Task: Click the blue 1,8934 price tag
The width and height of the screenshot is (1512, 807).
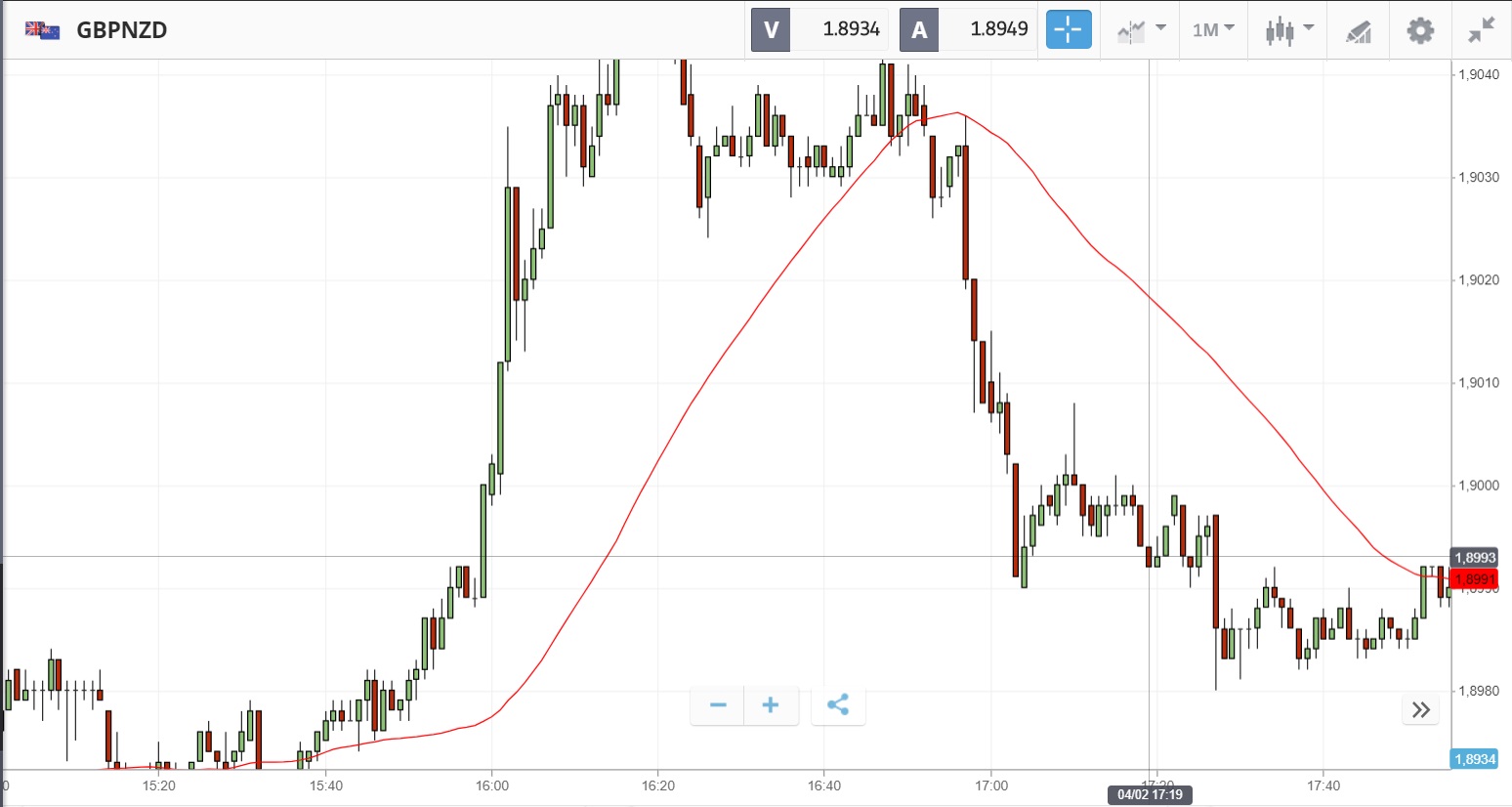Action: pyautogui.click(x=1474, y=759)
